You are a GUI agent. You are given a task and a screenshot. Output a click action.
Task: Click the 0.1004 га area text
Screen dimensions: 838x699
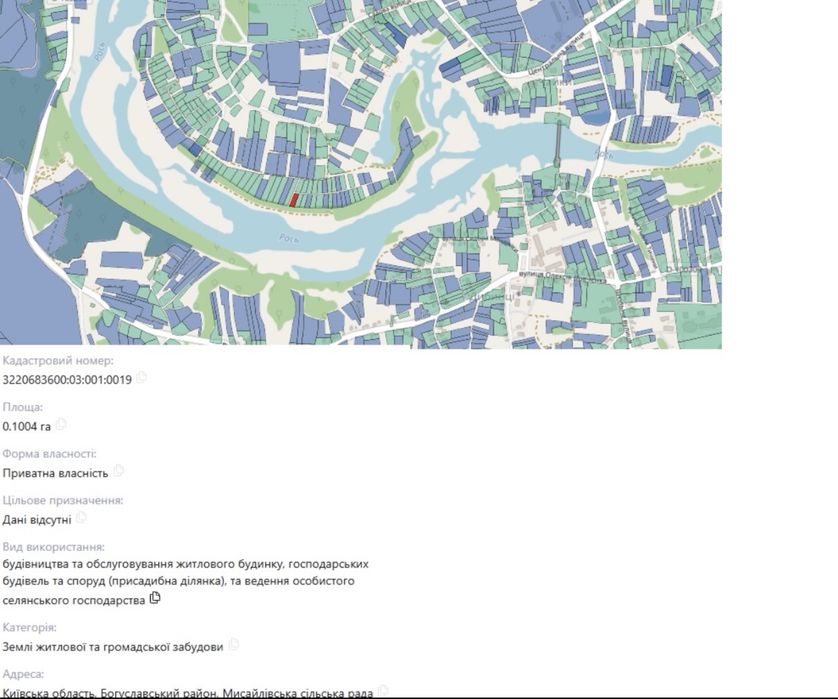27,426
